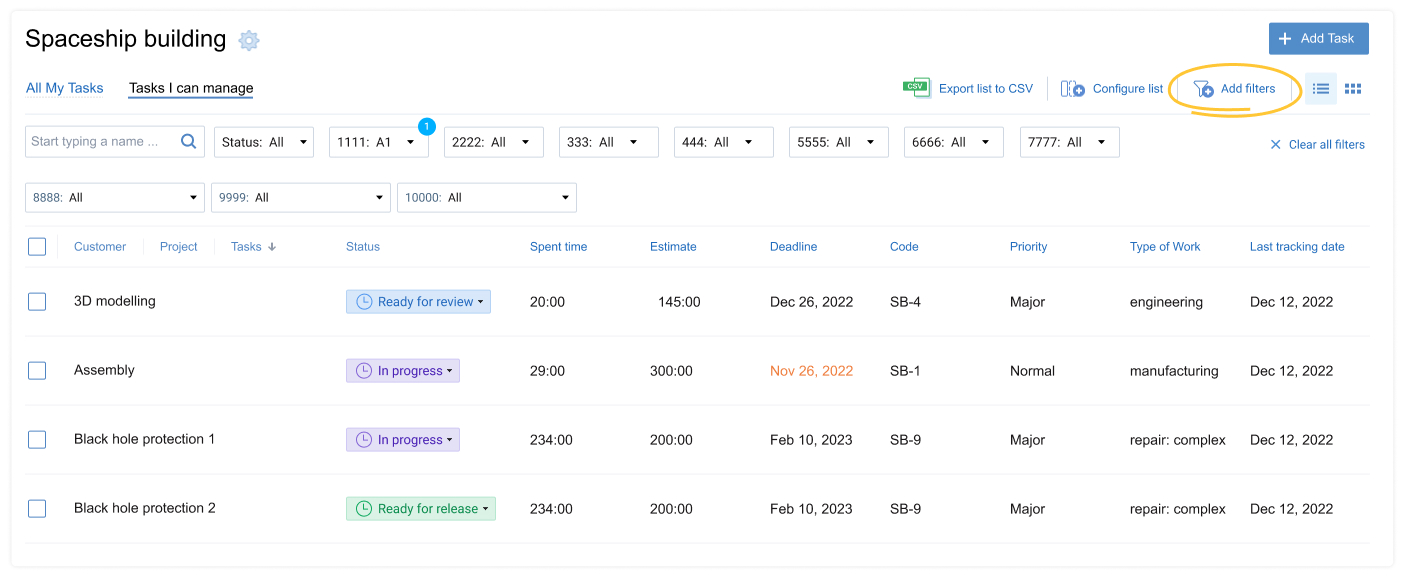Click the blue filter count badge on 1111
1406x581 pixels.
427,127
